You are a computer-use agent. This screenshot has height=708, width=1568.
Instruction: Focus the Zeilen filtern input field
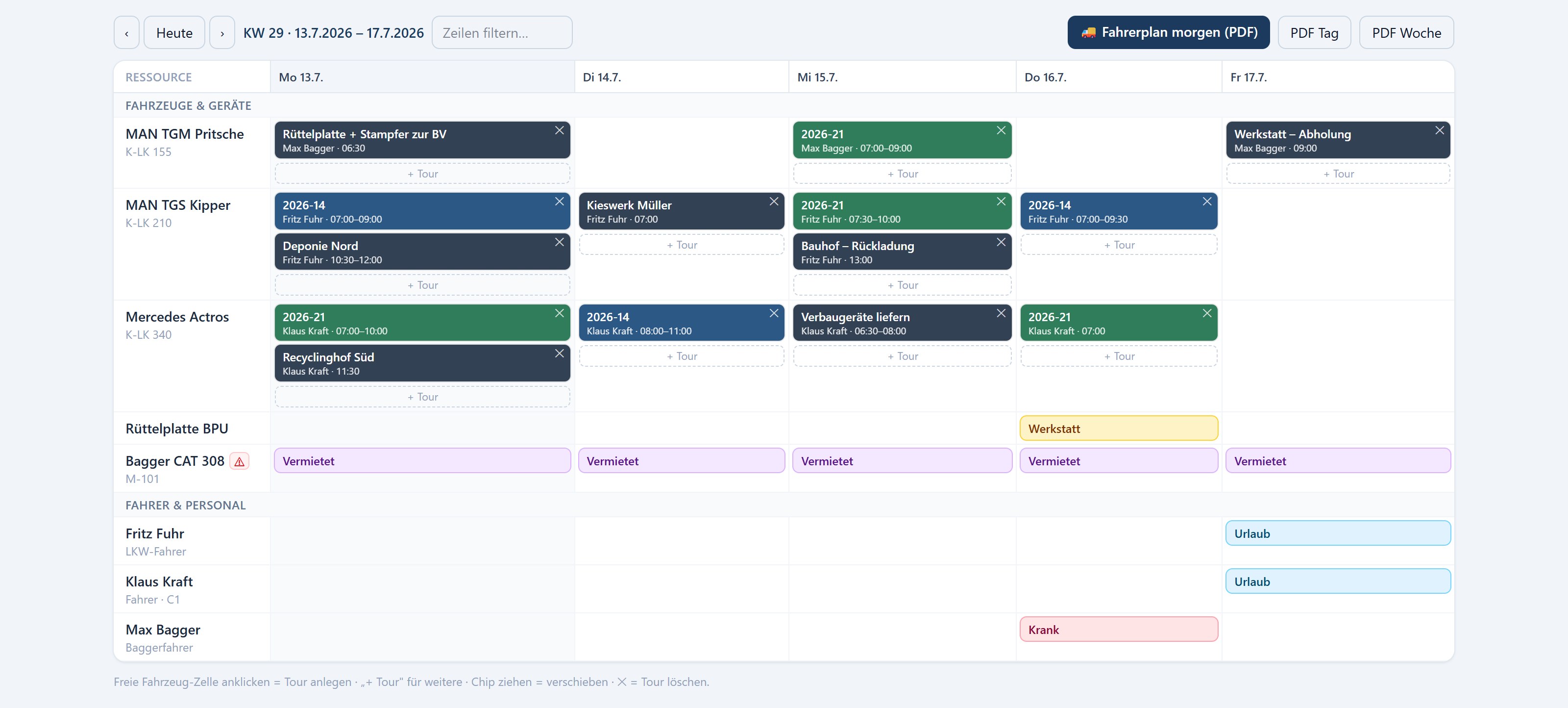(502, 33)
